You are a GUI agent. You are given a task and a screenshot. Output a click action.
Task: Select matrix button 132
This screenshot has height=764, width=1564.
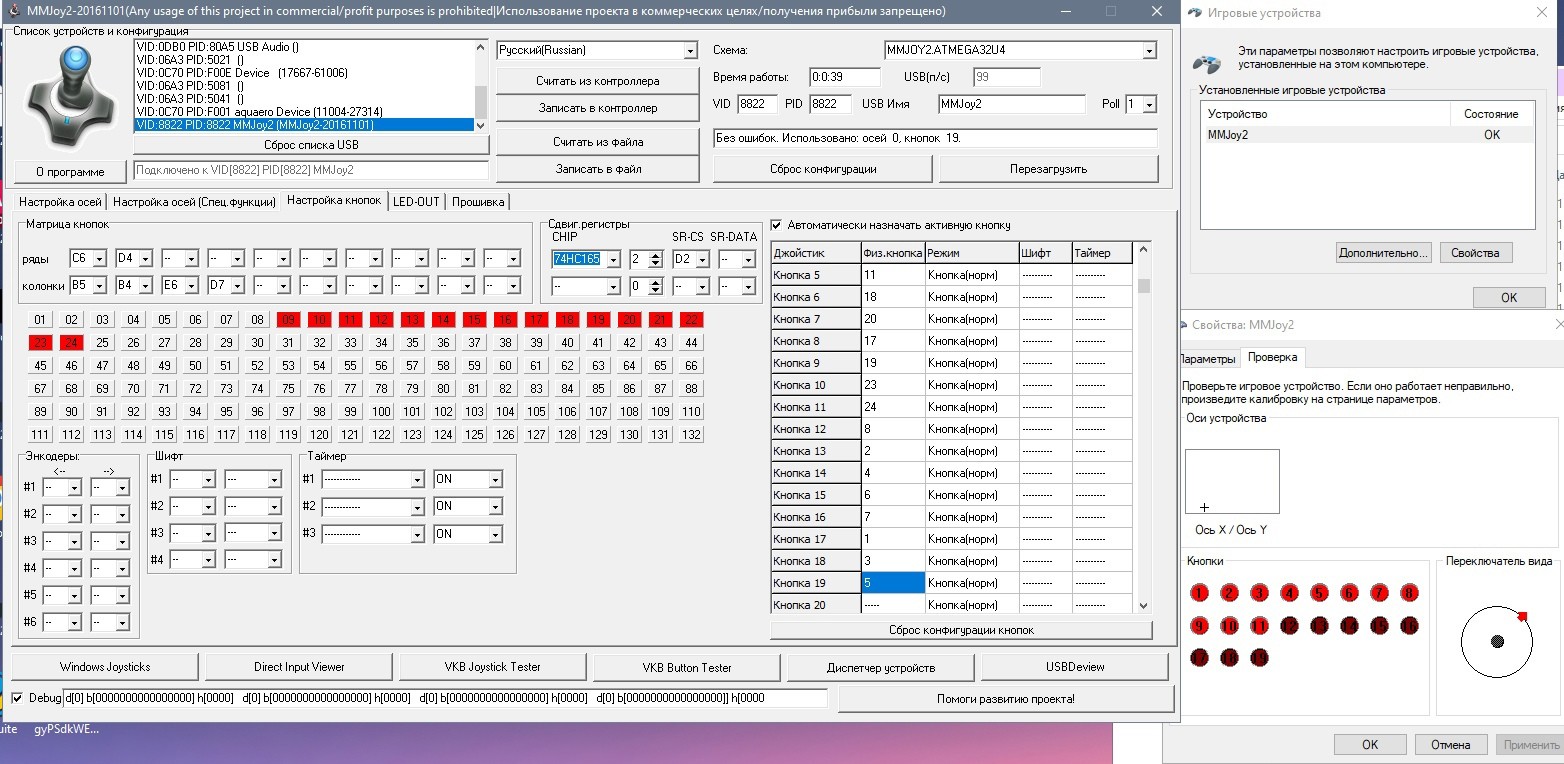[690, 435]
